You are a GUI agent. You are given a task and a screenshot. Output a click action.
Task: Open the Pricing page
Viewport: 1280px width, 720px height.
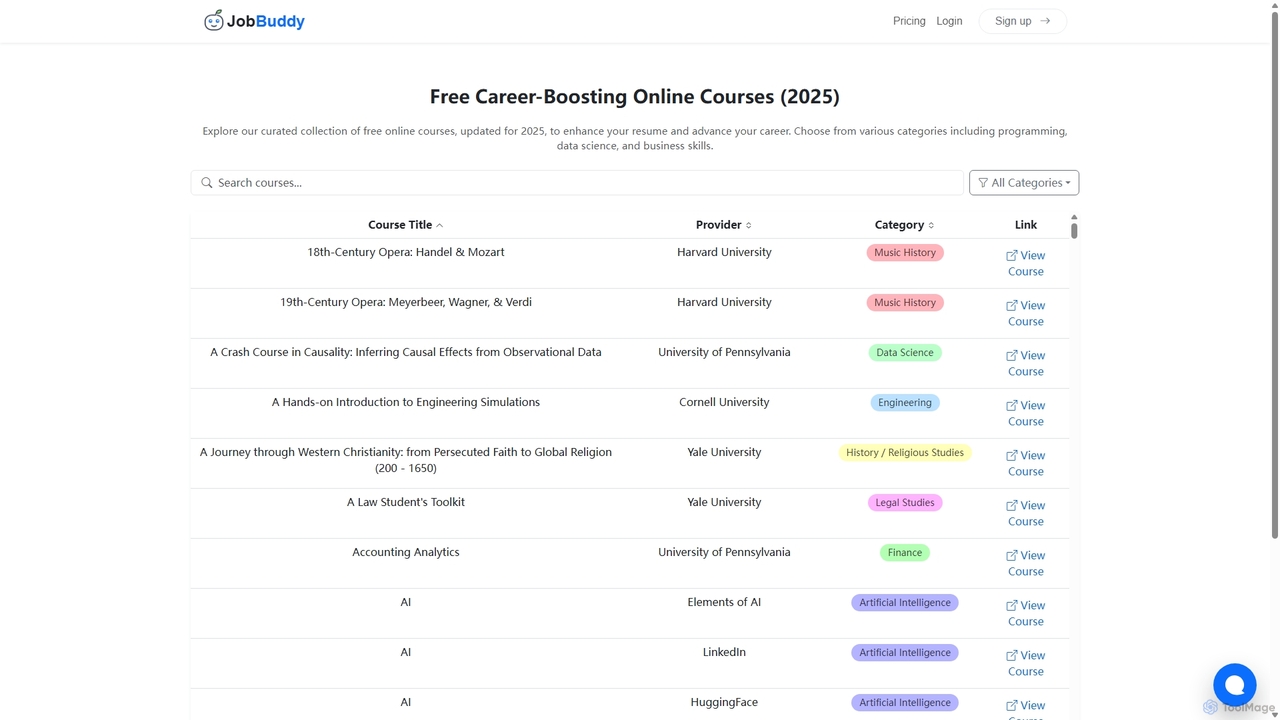click(x=909, y=21)
